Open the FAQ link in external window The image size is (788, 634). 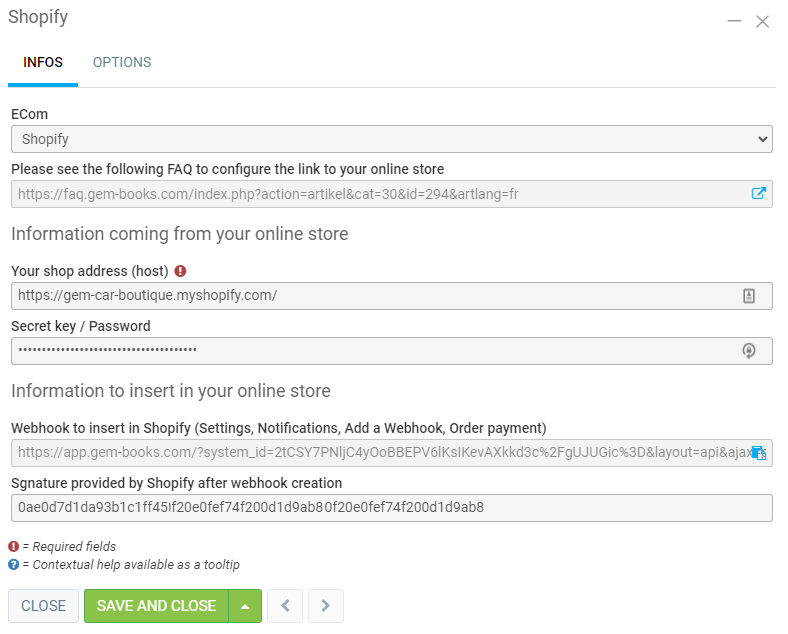click(x=758, y=194)
